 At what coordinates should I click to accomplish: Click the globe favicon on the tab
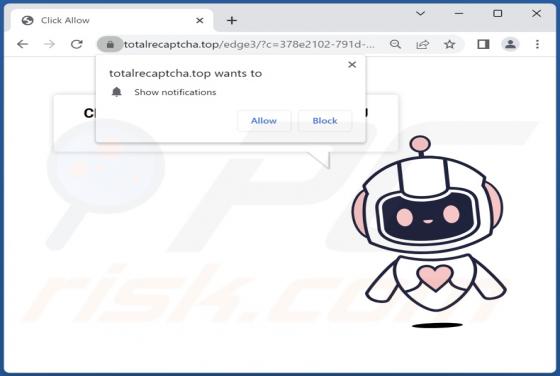pyautogui.click(x=28, y=20)
